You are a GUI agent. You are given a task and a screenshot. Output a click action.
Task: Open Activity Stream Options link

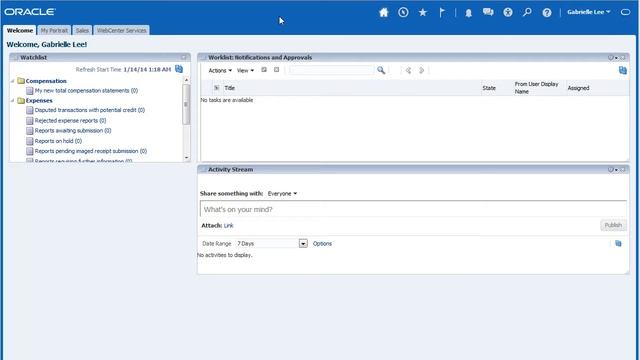[322, 243]
